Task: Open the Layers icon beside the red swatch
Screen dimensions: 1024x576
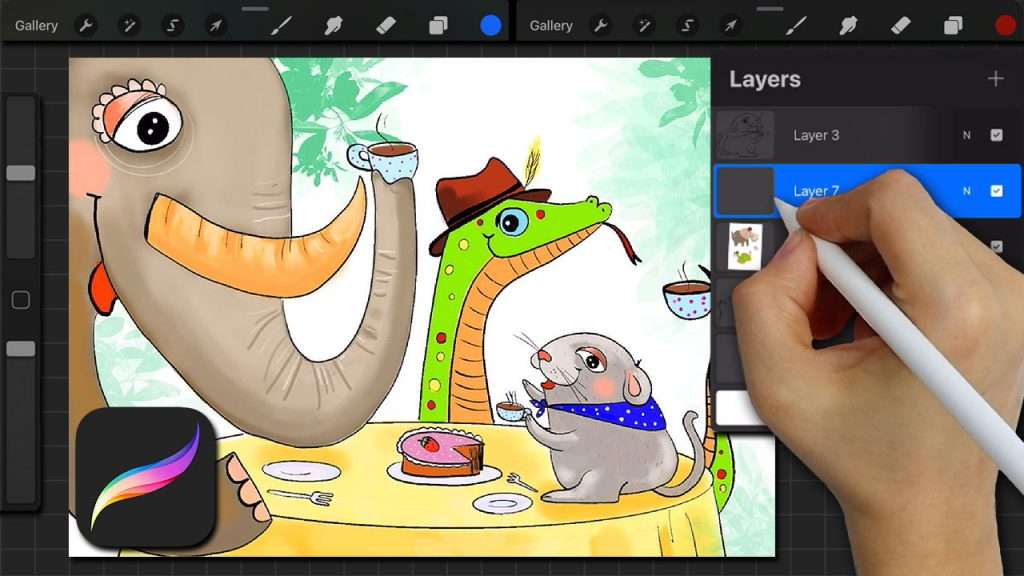Action: pyautogui.click(x=952, y=26)
